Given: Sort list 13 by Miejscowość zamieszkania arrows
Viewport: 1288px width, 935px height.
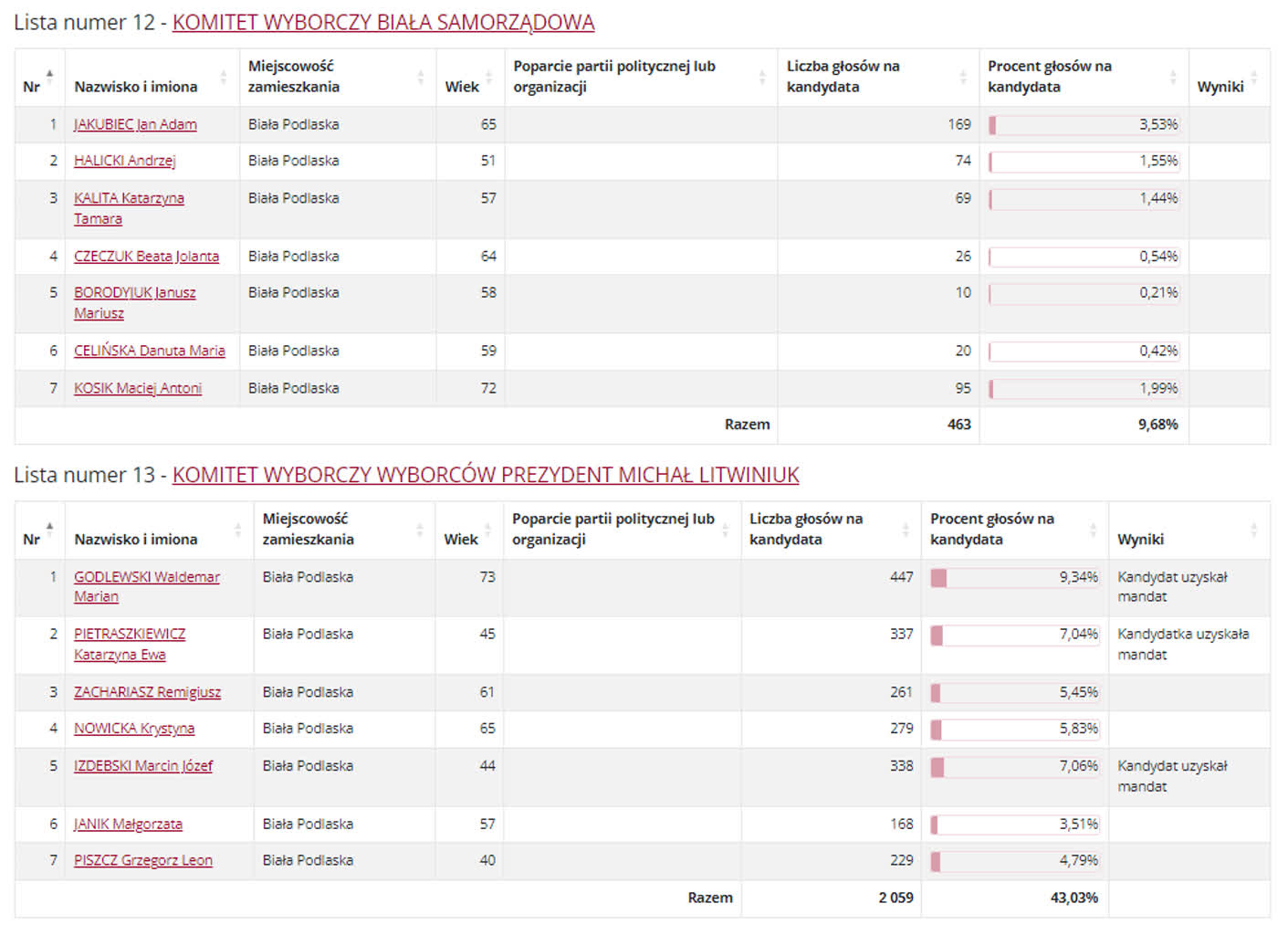Looking at the screenshot, I should [x=420, y=530].
